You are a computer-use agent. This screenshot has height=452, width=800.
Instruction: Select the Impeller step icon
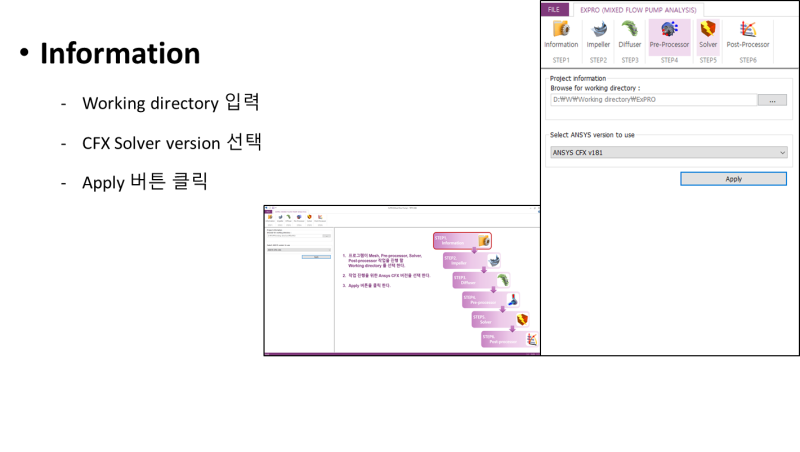pos(598,35)
